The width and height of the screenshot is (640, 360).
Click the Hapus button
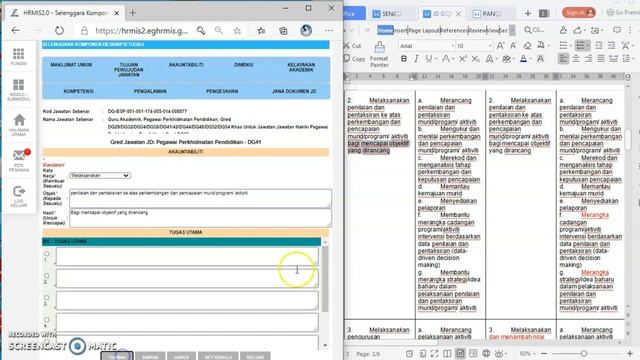(x=182, y=356)
